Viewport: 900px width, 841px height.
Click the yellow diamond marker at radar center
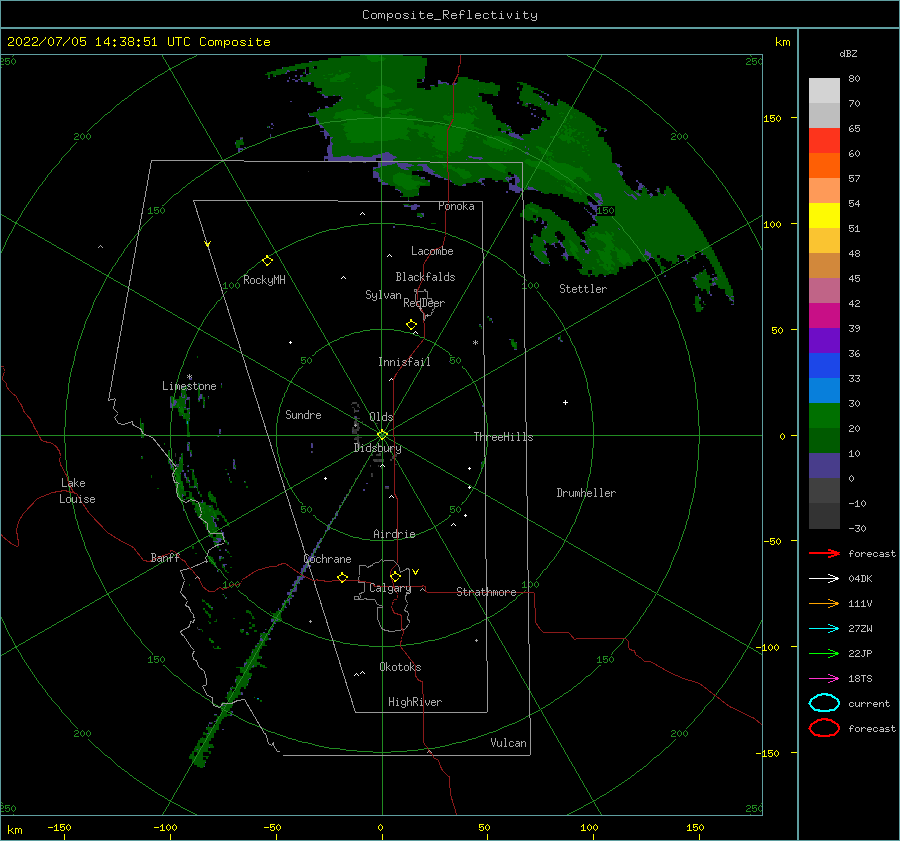coord(382,435)
